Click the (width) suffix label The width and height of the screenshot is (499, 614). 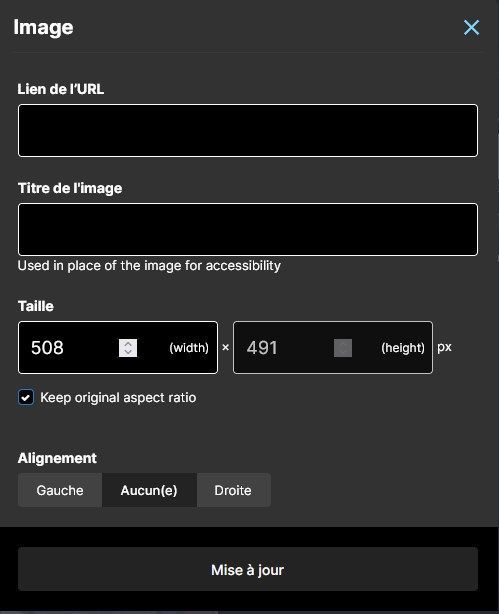click(189, 348)
